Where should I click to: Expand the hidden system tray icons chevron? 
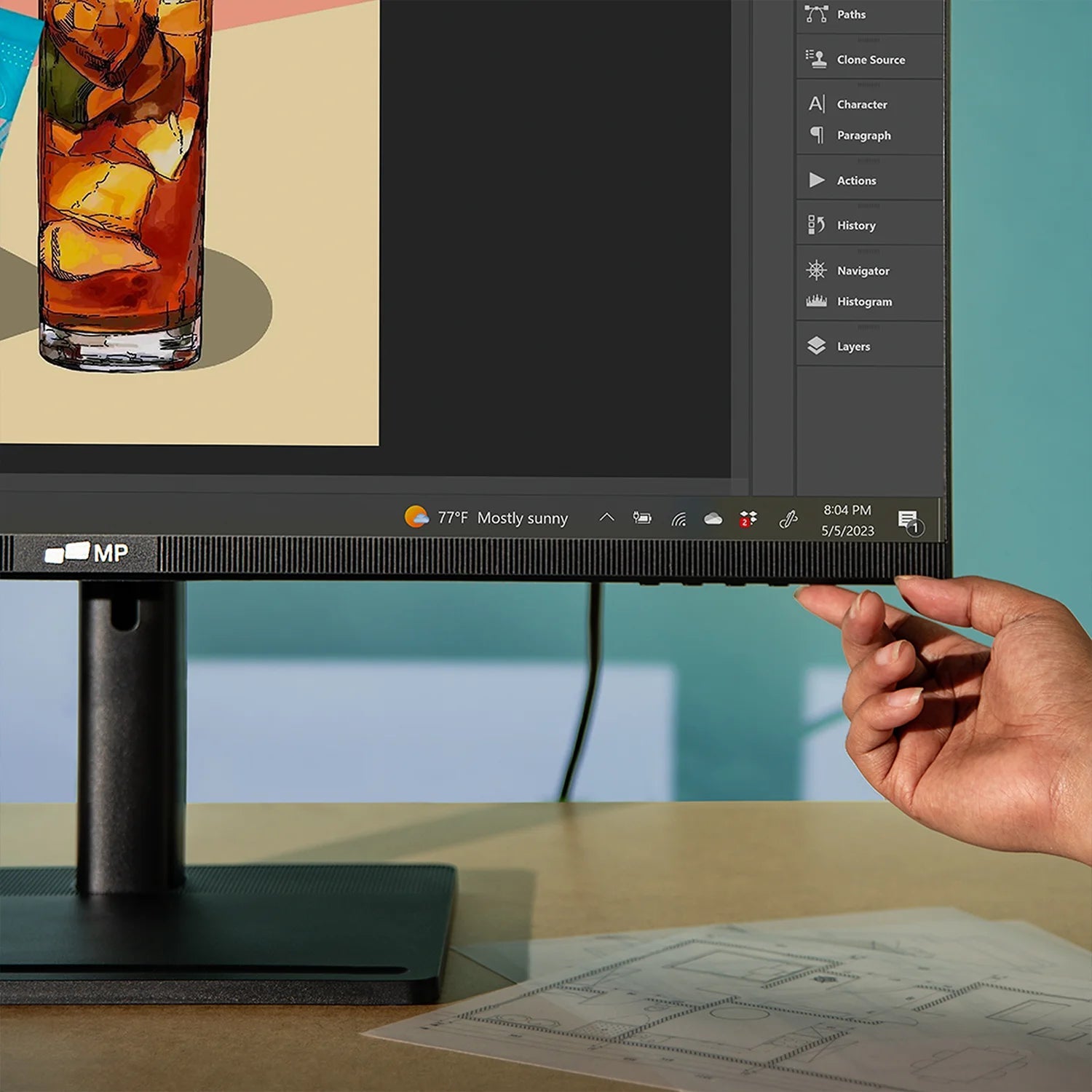pyautogui.click(x=606, y=518)
